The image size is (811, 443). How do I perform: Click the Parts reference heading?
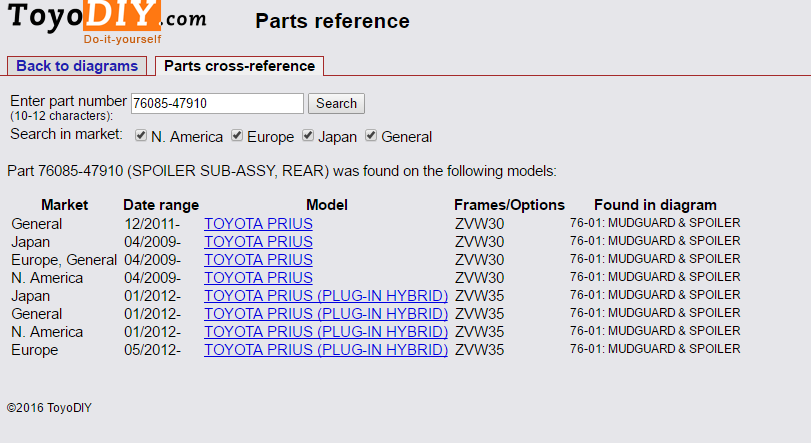tap(333, 21)
